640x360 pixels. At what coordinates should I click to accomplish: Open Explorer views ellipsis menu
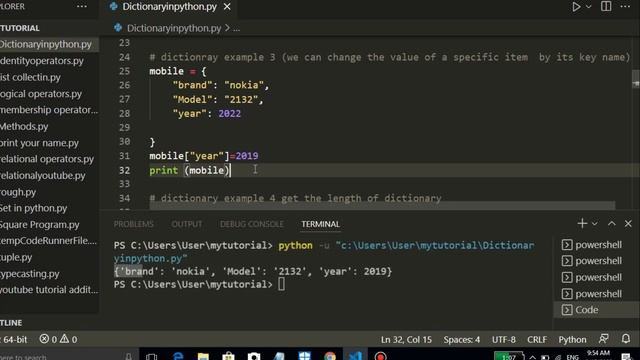82,7
